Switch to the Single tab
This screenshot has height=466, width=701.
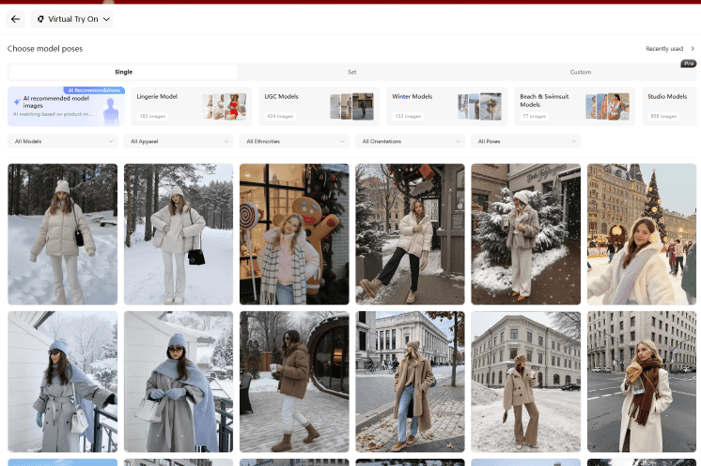click(x=123, y=72)
